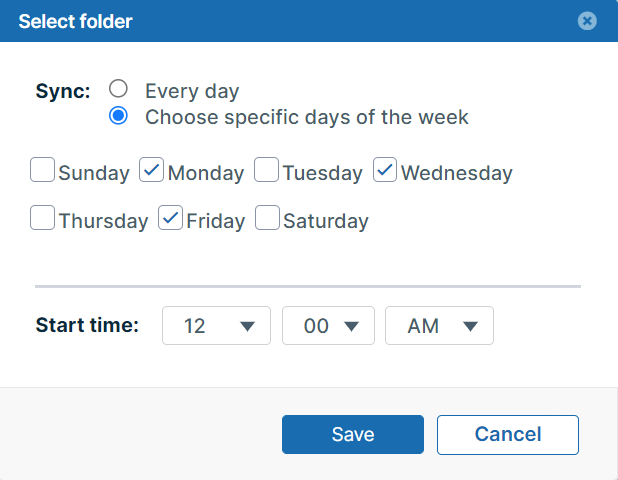
Task: Disable the Friday checkbox
Action: (170, 218)
